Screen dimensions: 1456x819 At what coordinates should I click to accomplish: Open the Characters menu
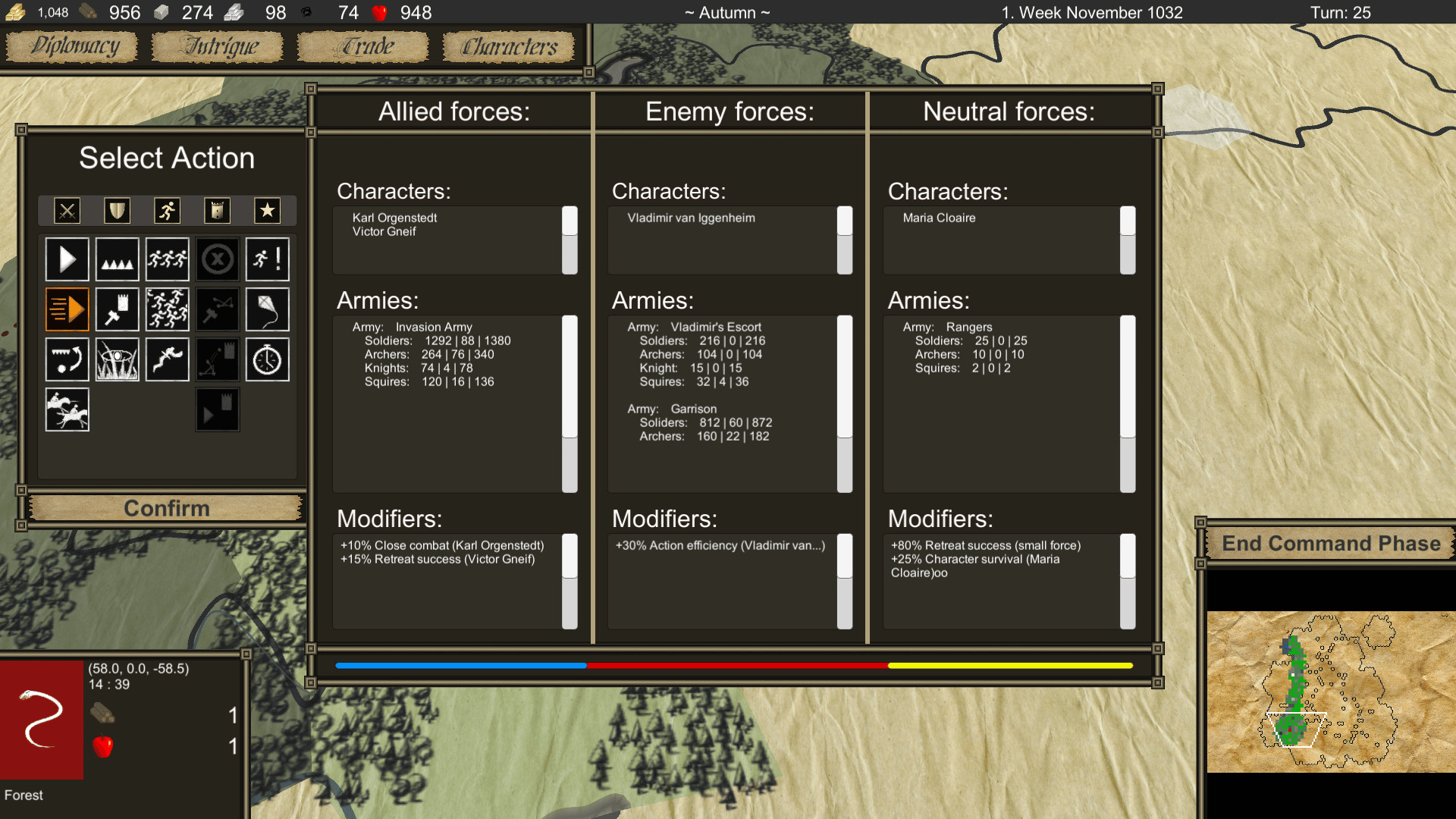(510, 47)
